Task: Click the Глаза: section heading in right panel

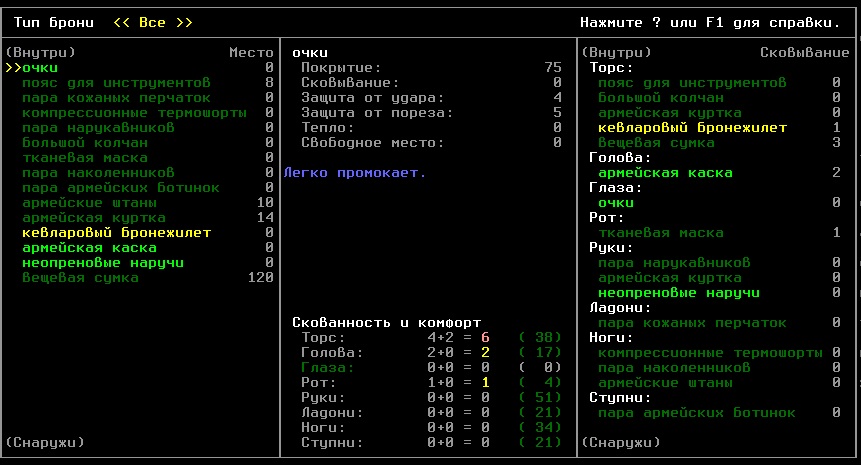Action: coord(616,188)
